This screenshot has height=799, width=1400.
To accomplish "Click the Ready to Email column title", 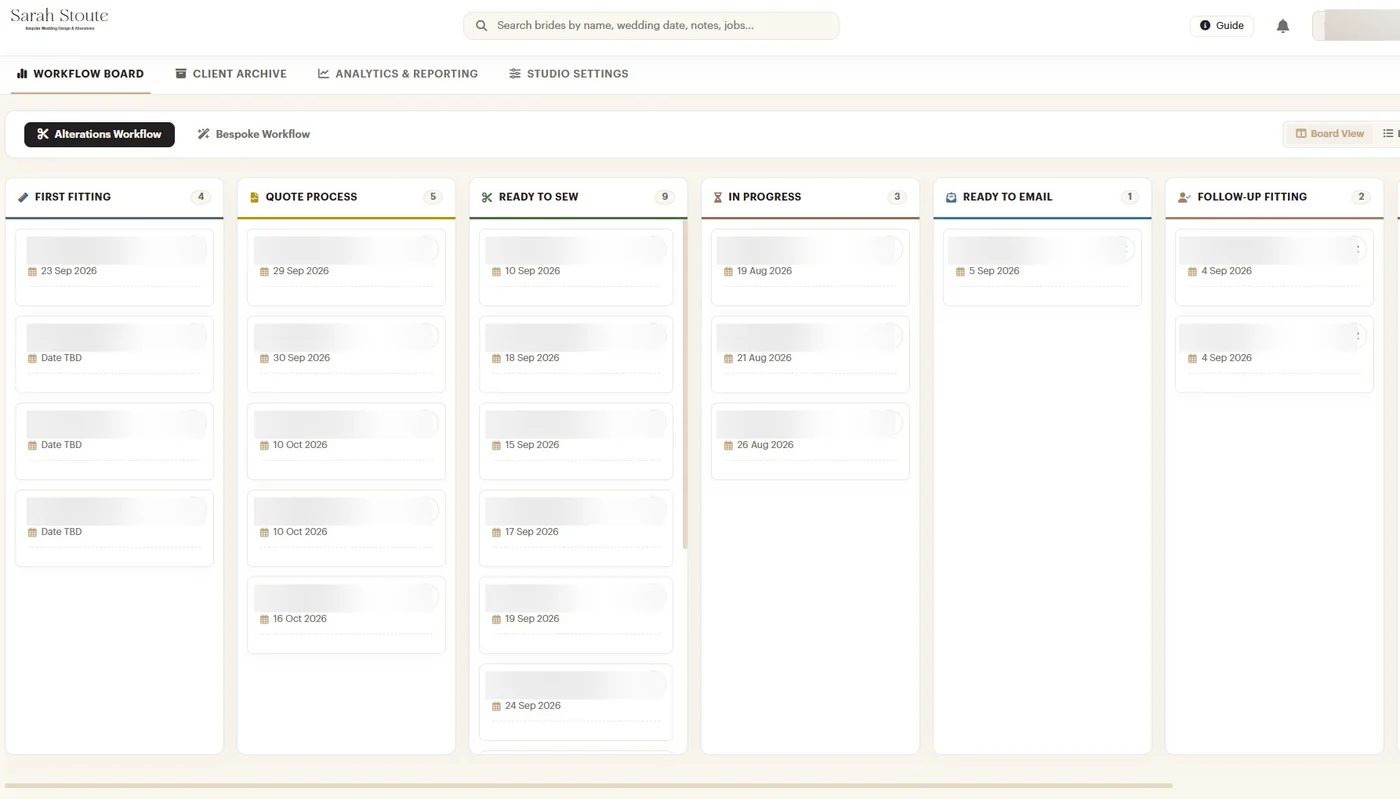I will click(x=1008, y=197).
